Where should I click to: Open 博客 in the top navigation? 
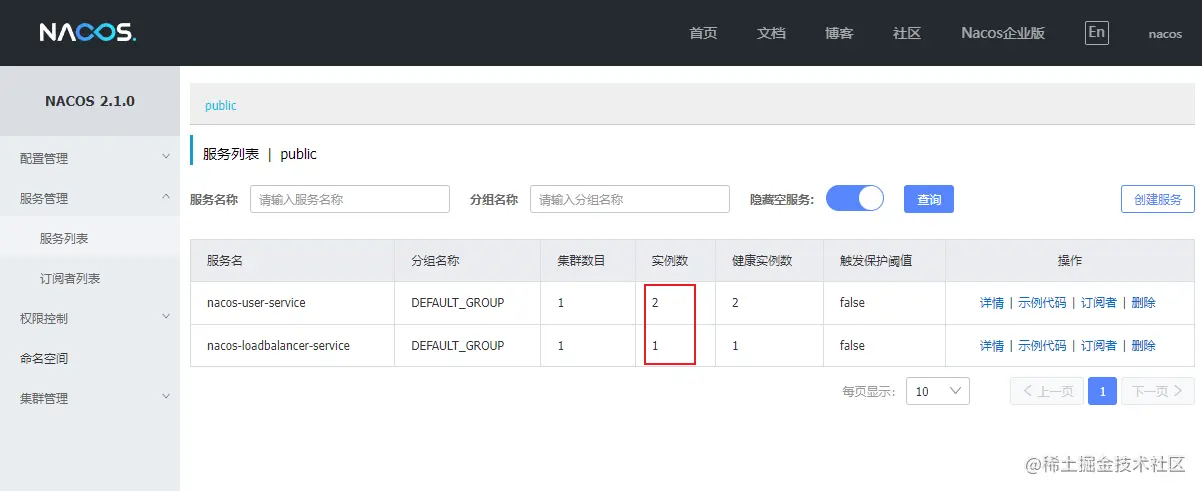(x=839, y=33)
